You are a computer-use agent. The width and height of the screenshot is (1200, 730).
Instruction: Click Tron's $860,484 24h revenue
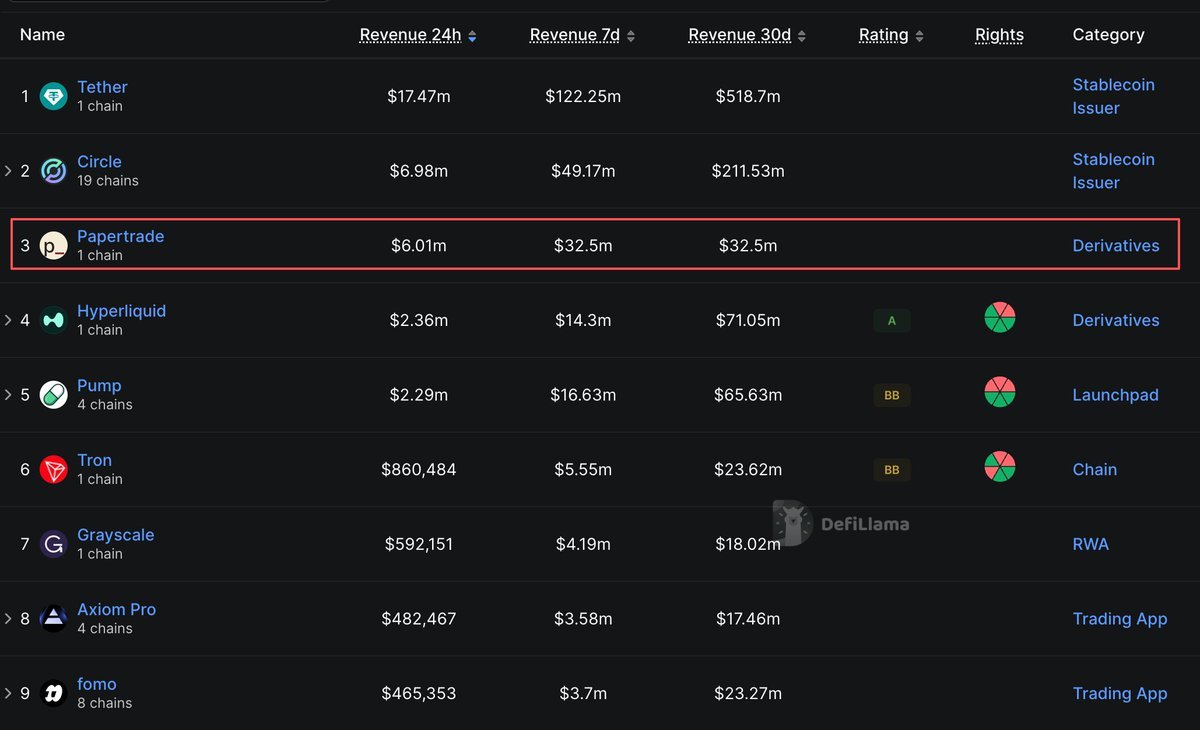tap(418, 470)
